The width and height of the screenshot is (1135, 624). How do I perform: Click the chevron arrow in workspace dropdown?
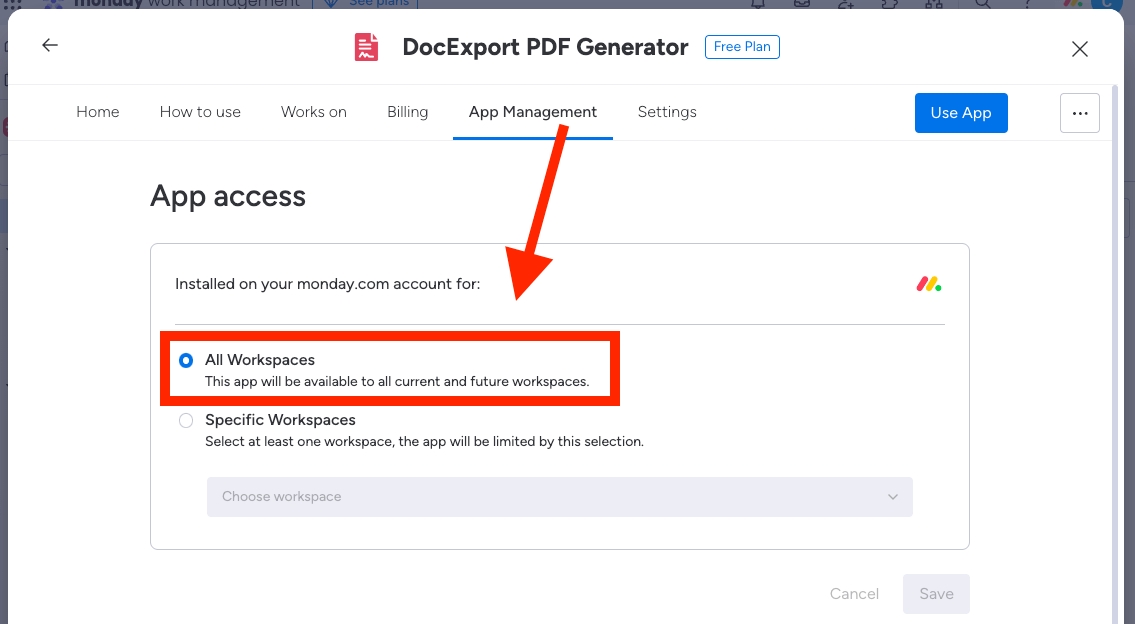click(x=893, y=497)
